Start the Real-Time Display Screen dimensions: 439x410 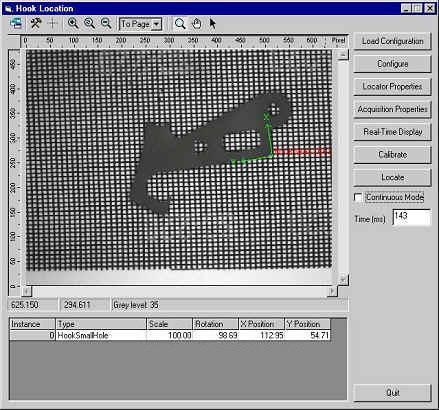click(392, 132)
